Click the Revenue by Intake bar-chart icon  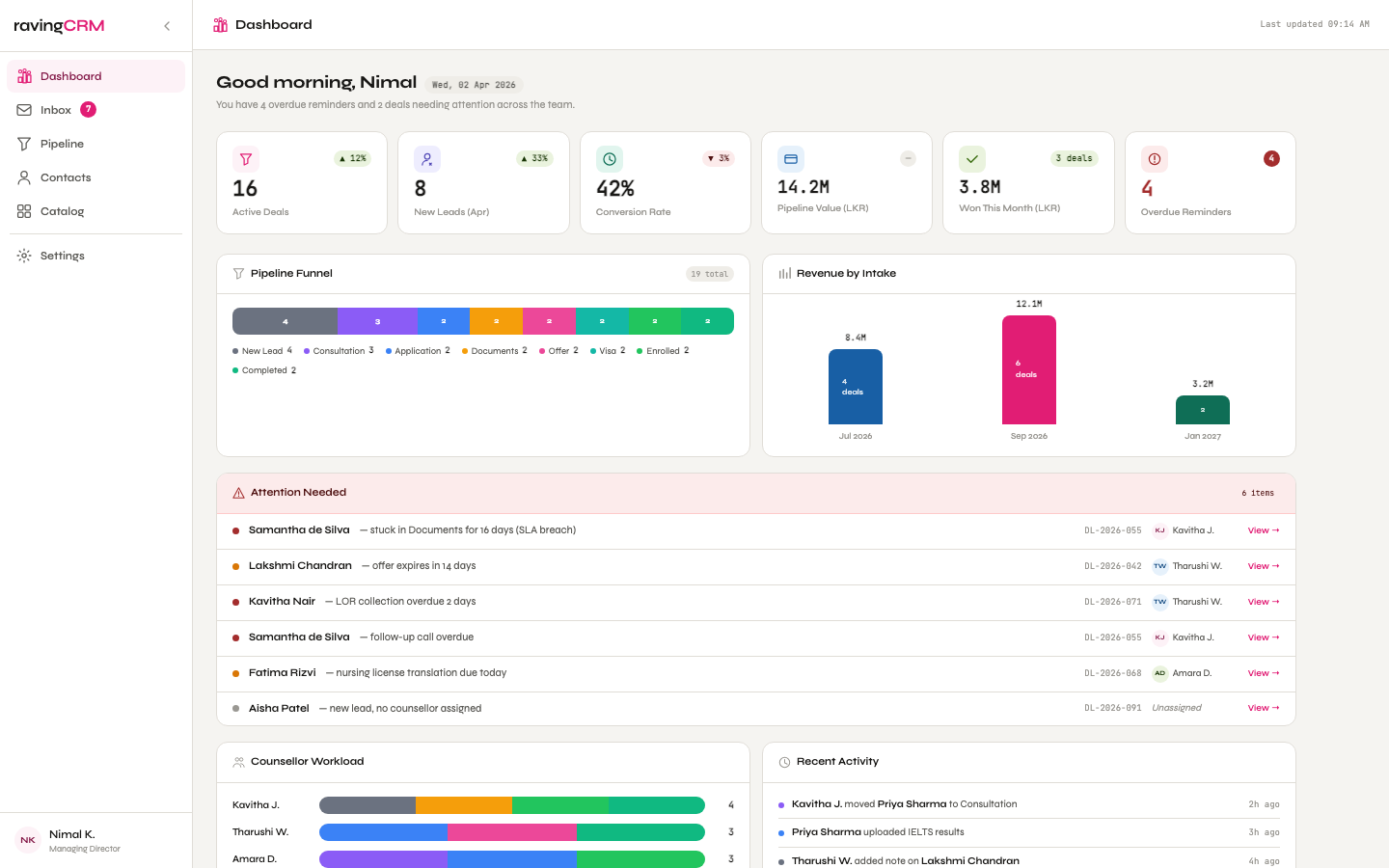783,273
